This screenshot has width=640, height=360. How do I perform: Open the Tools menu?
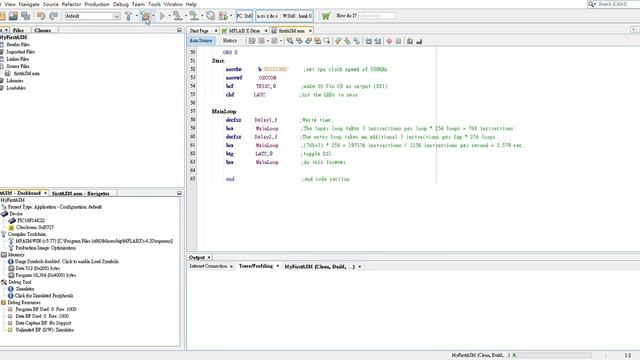154,4
